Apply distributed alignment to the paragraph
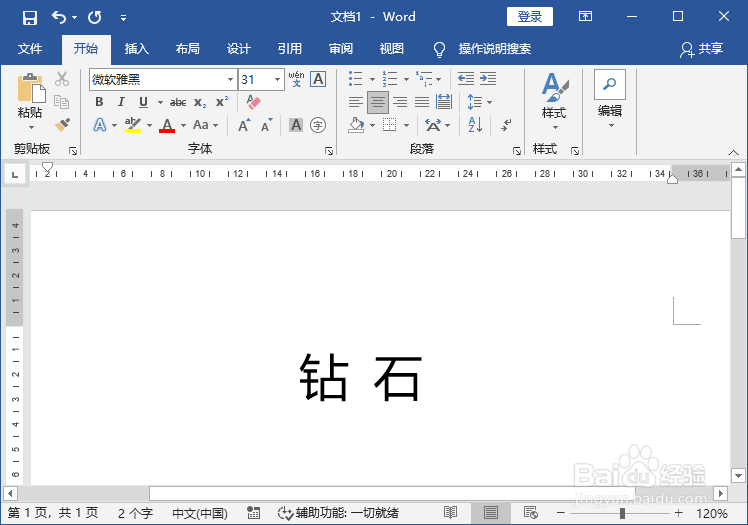This screenshot has height=525, width=748. tap(444, 102)
